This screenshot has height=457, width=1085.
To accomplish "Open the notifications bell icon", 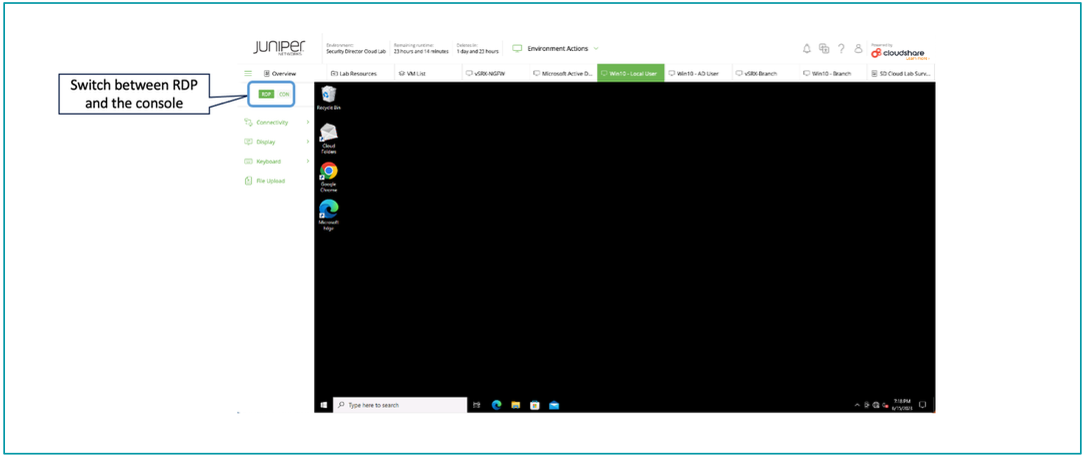I will click(807, 48).
